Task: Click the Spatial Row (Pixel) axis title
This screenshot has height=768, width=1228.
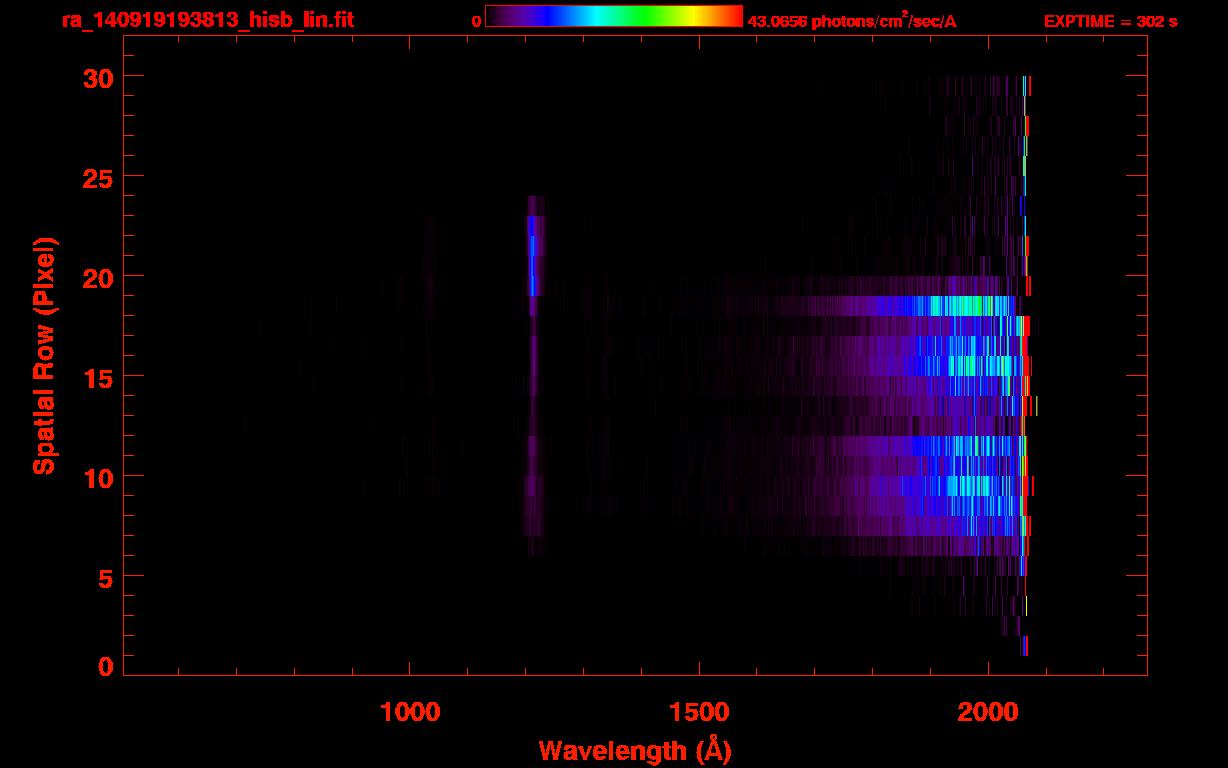Action: pyautogui.click(x=44, y=356)
